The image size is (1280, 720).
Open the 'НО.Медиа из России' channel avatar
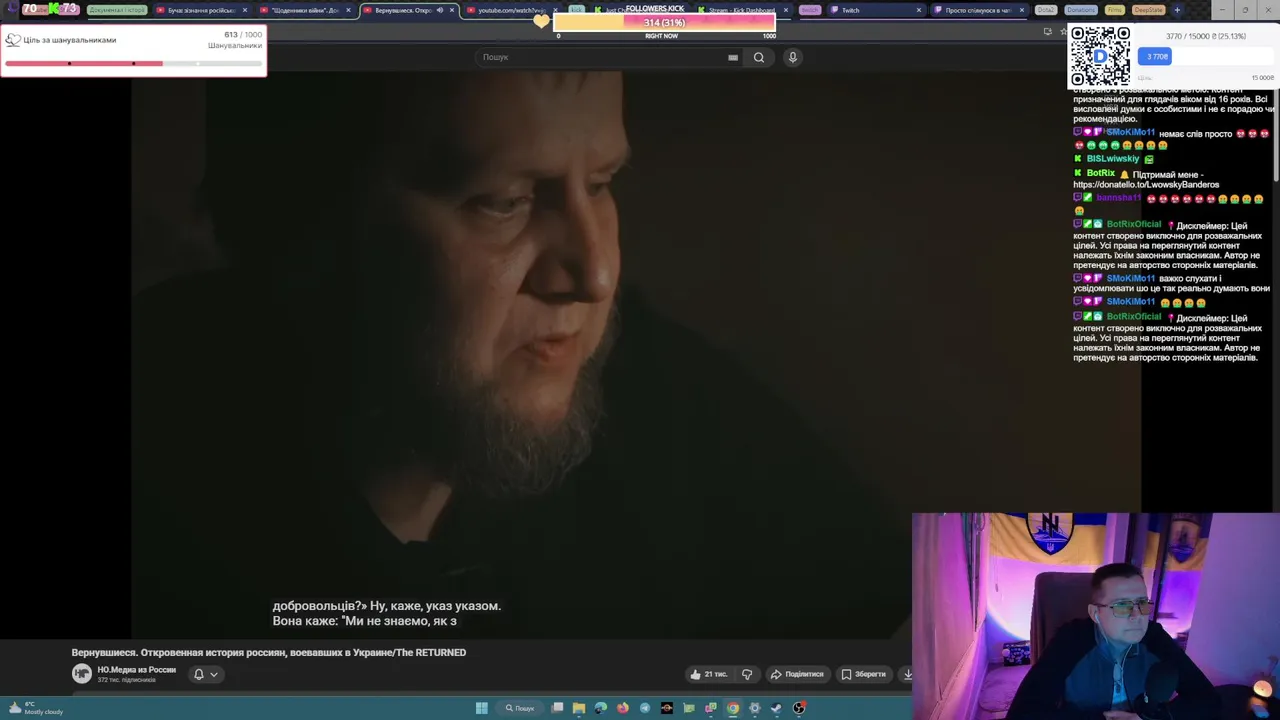click(82, 674)
